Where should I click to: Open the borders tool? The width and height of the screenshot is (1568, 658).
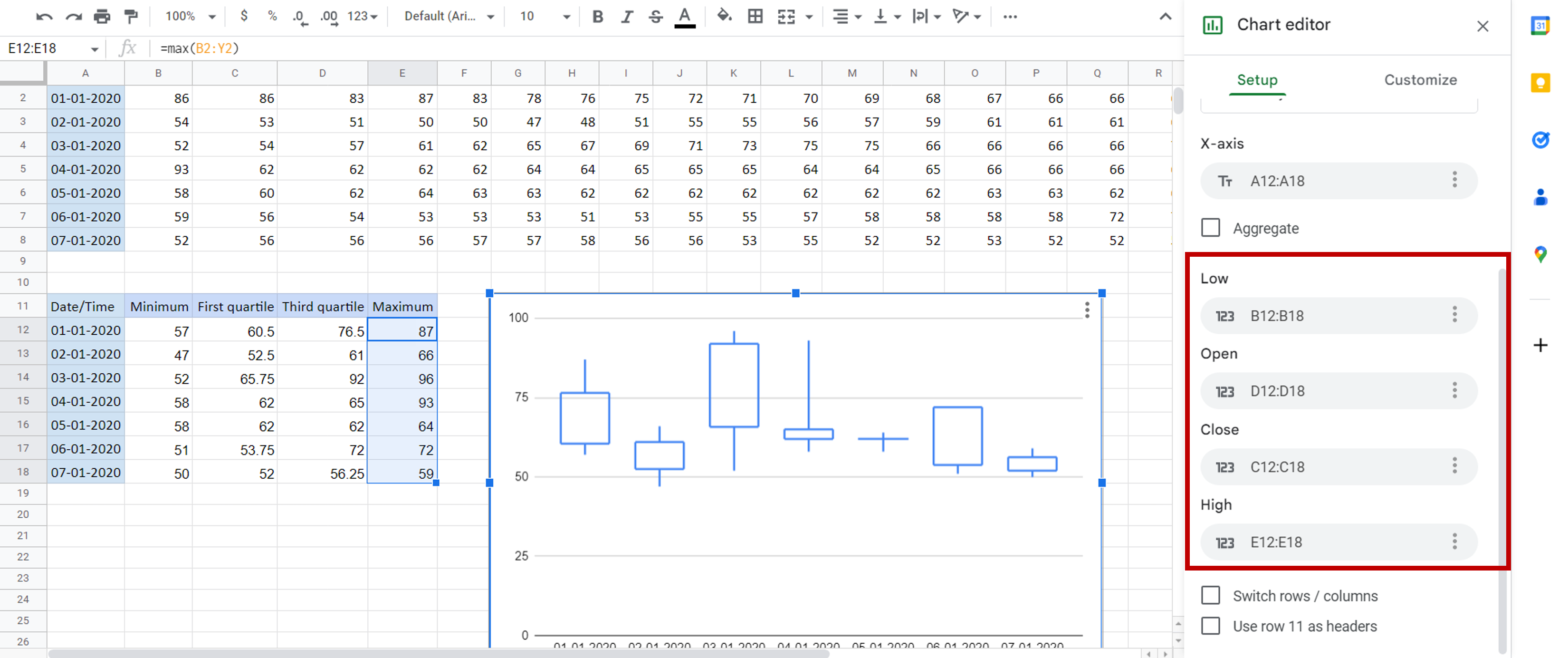(755, 17)
